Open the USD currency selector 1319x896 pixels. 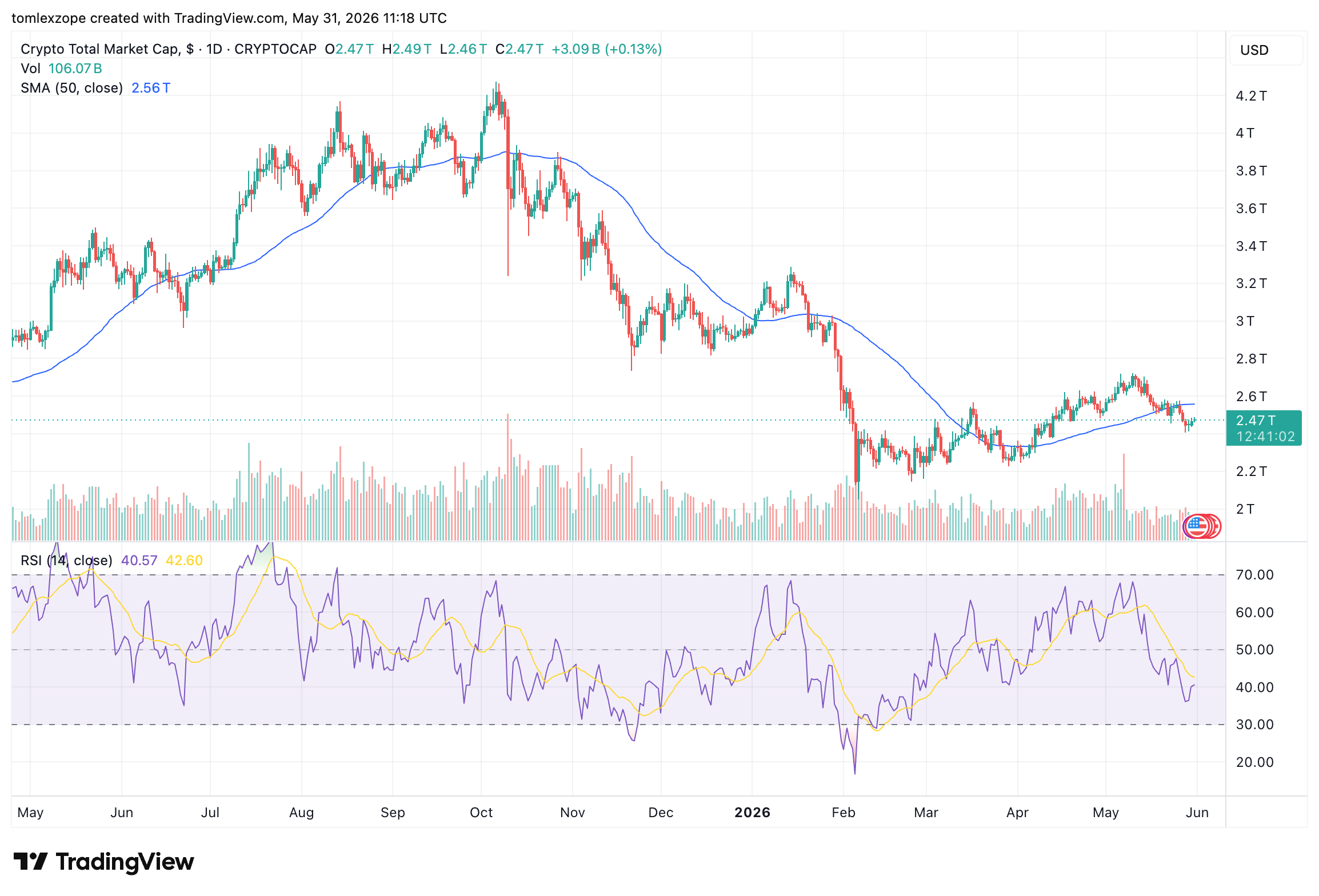[x=1266, y=50]
